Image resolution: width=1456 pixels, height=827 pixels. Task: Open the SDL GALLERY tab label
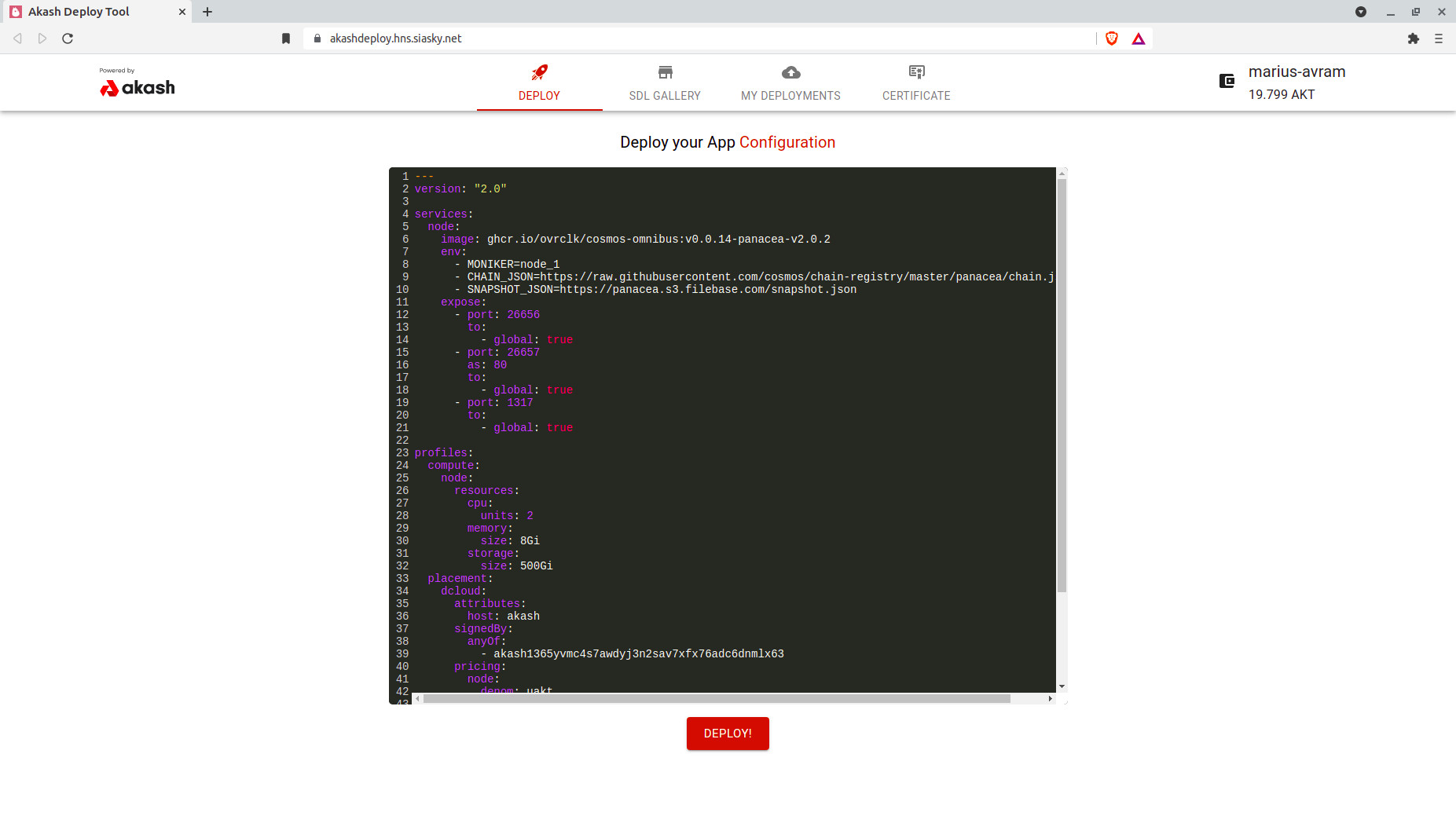pyautogui.click(x=665, y=96)
